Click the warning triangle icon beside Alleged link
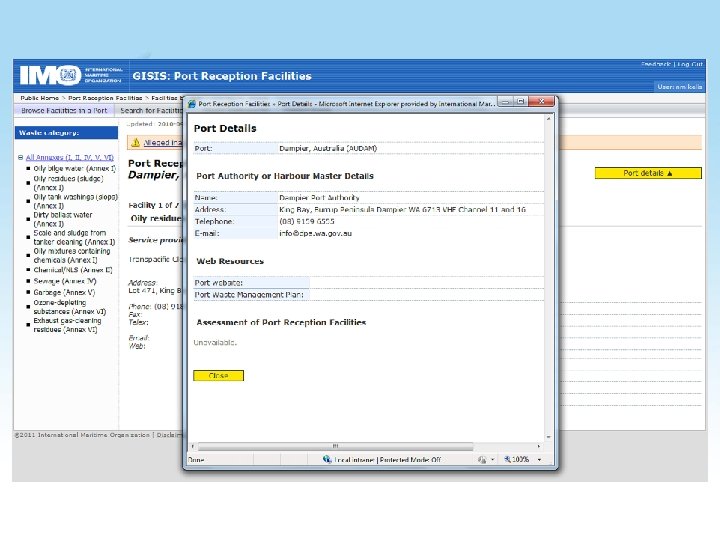 click(135, 143)
